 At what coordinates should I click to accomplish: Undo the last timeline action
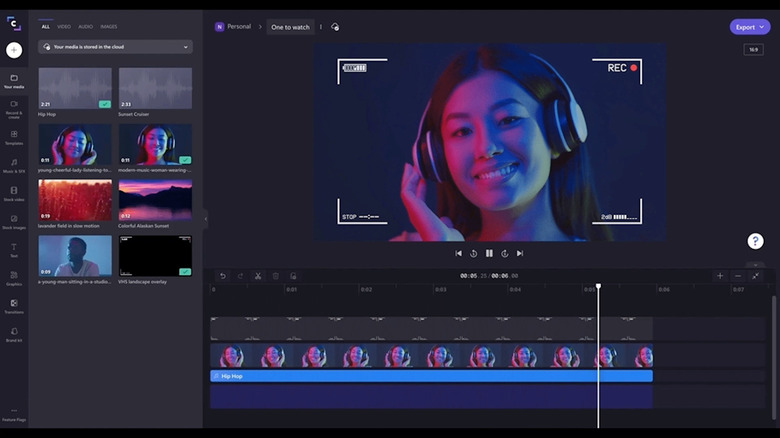[223, 276]
